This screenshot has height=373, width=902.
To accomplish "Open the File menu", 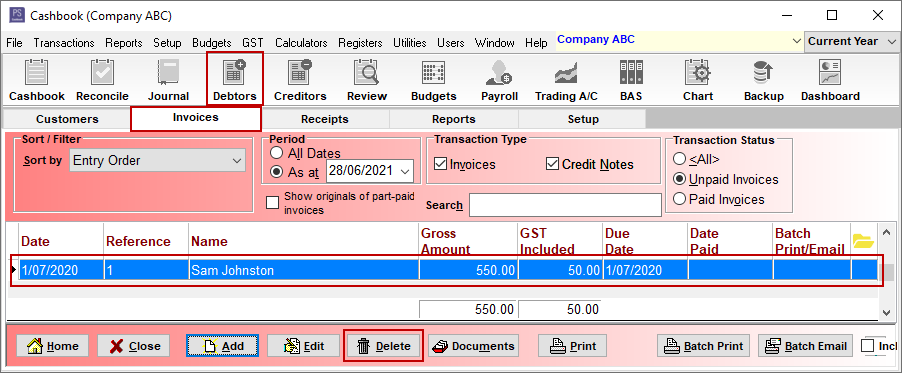I will [14, 43].
